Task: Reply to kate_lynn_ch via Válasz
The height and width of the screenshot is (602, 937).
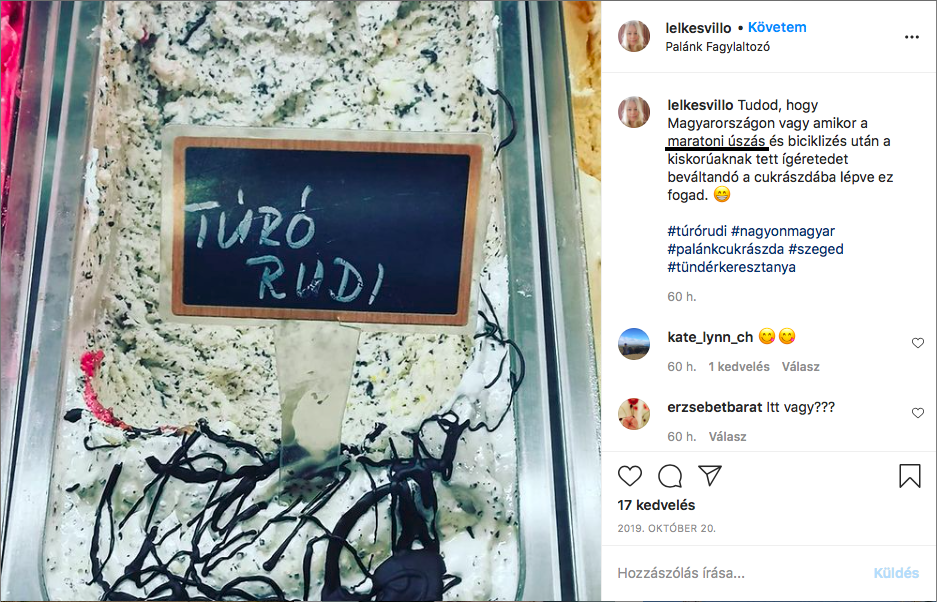Action: [800, 366]
